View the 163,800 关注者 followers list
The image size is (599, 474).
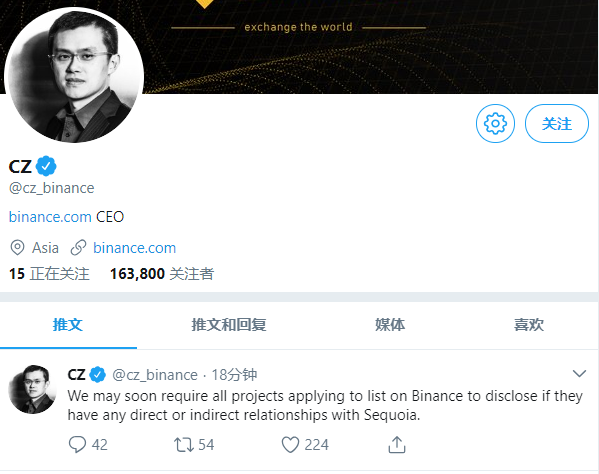pos(162,274)
